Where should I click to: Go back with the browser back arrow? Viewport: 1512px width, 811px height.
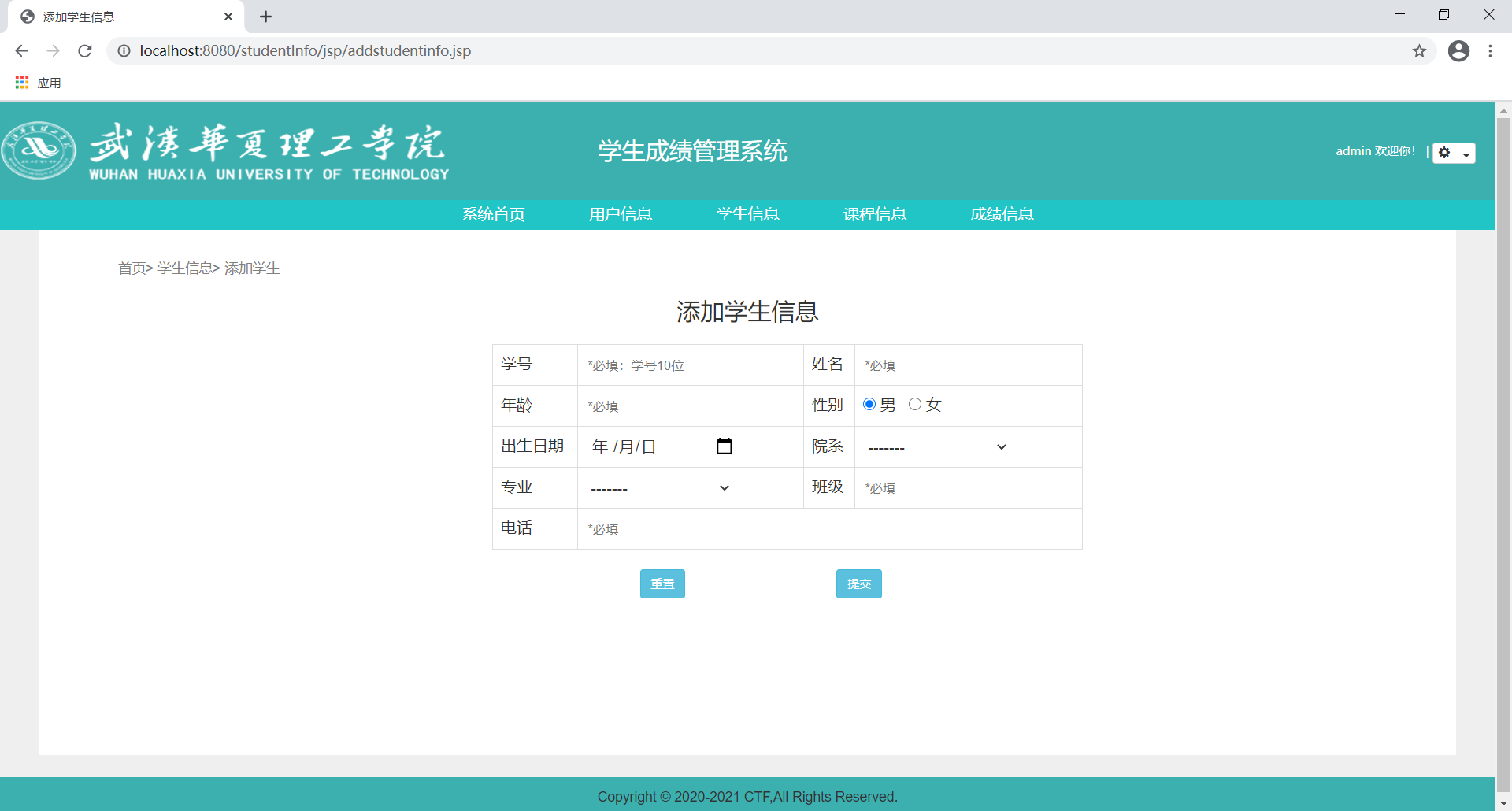tap(21, 51)
